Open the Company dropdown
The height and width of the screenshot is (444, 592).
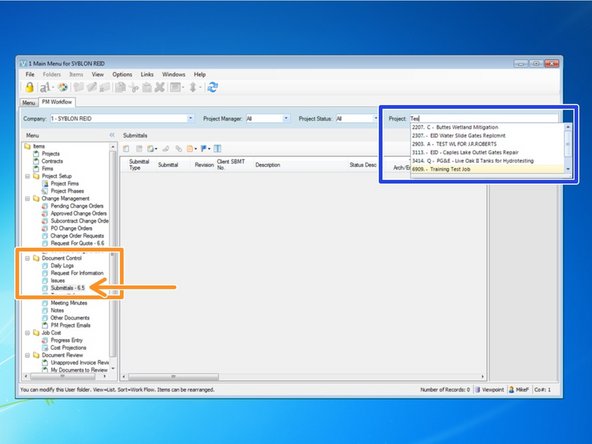(191, 119)
